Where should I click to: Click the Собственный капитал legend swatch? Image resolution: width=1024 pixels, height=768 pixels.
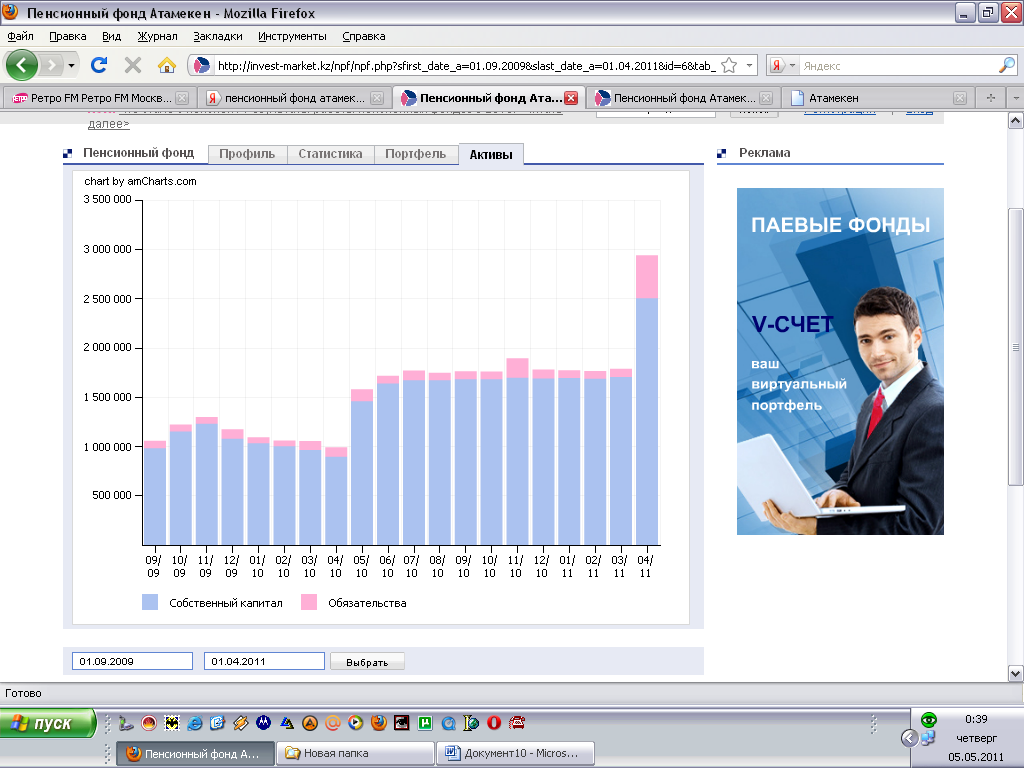[150, 603]
